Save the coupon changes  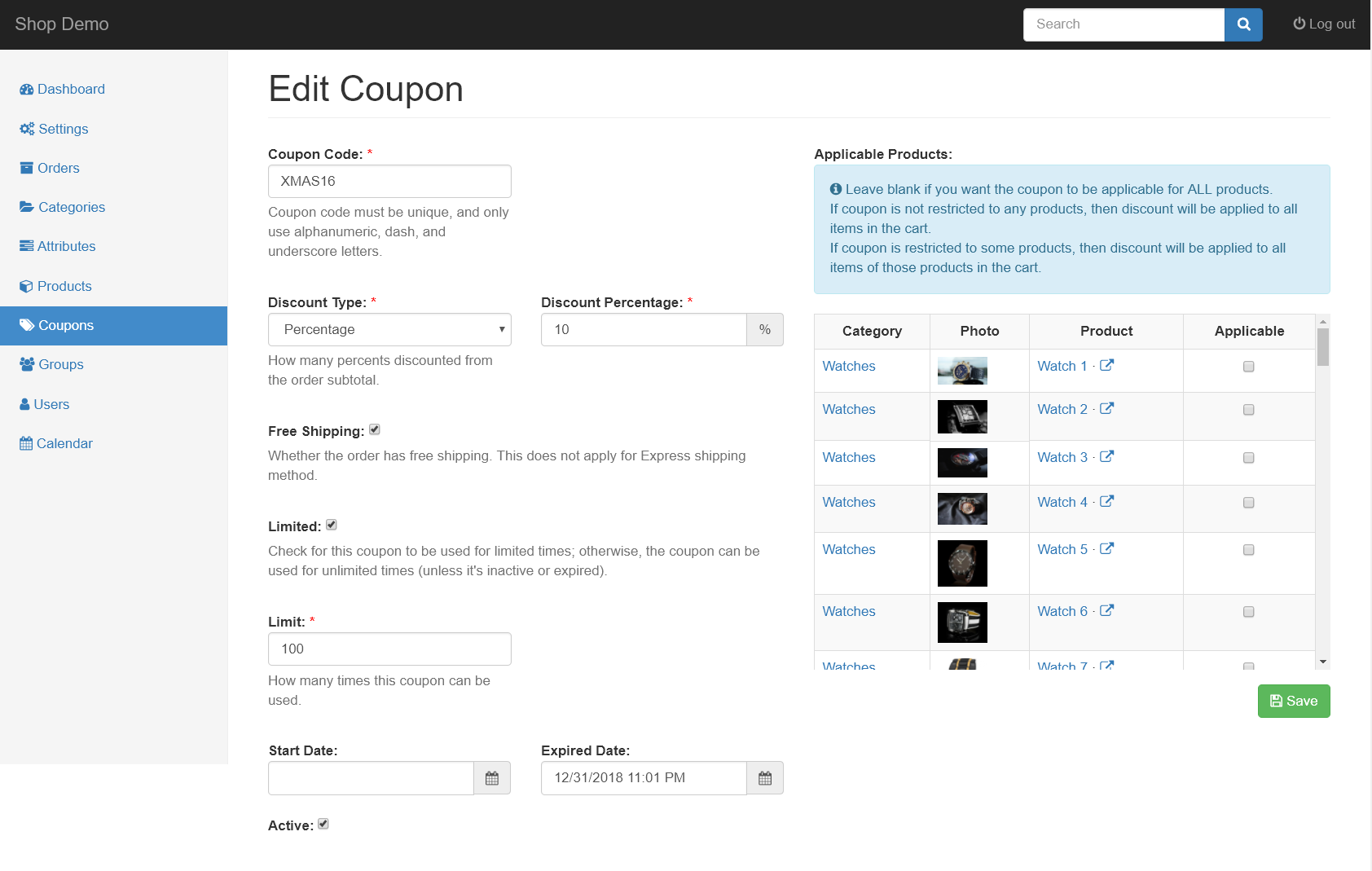(1293, 701)
